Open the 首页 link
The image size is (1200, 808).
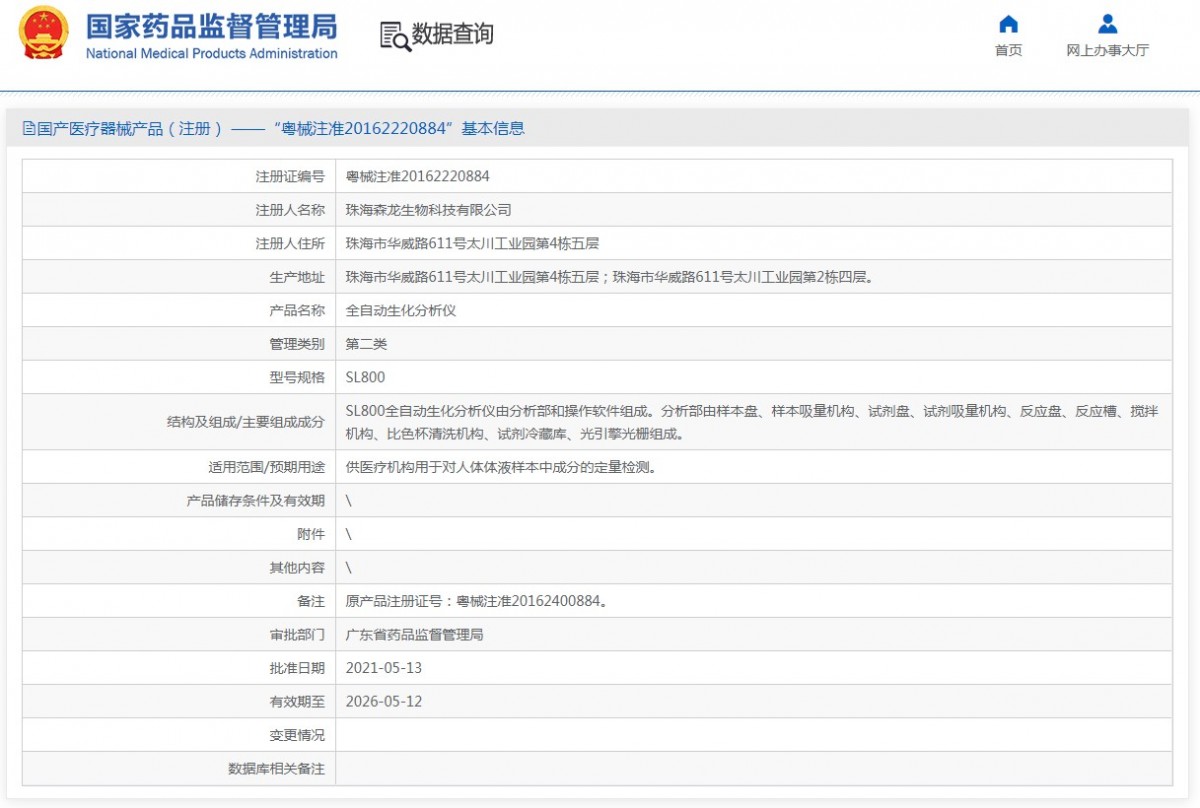1008,51
